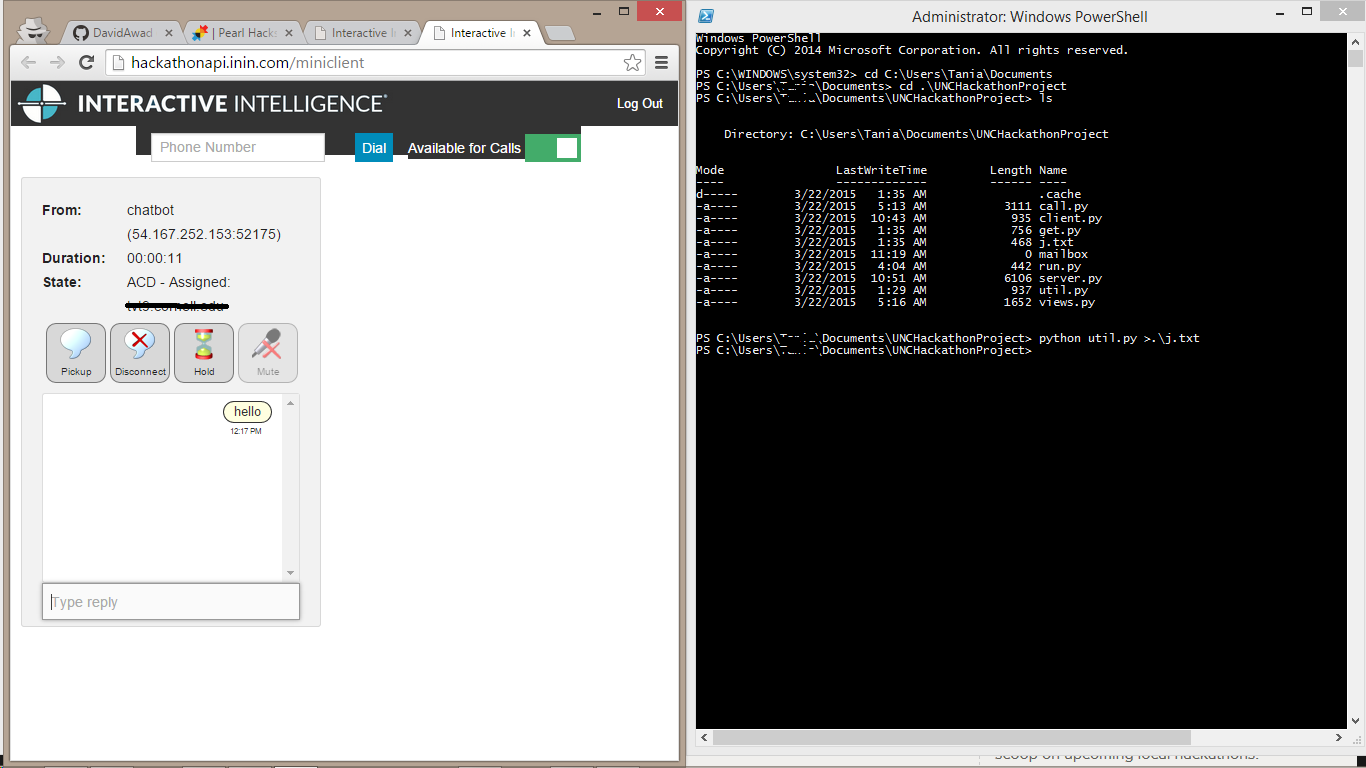Close the Chrome window
The image size is (1366, 768).
(x=658, y=10)
